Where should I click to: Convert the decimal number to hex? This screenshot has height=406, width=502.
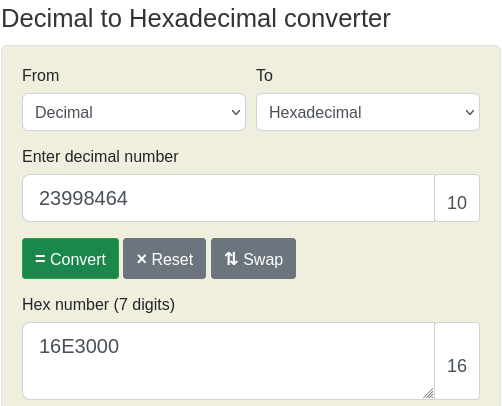[70, 258]
